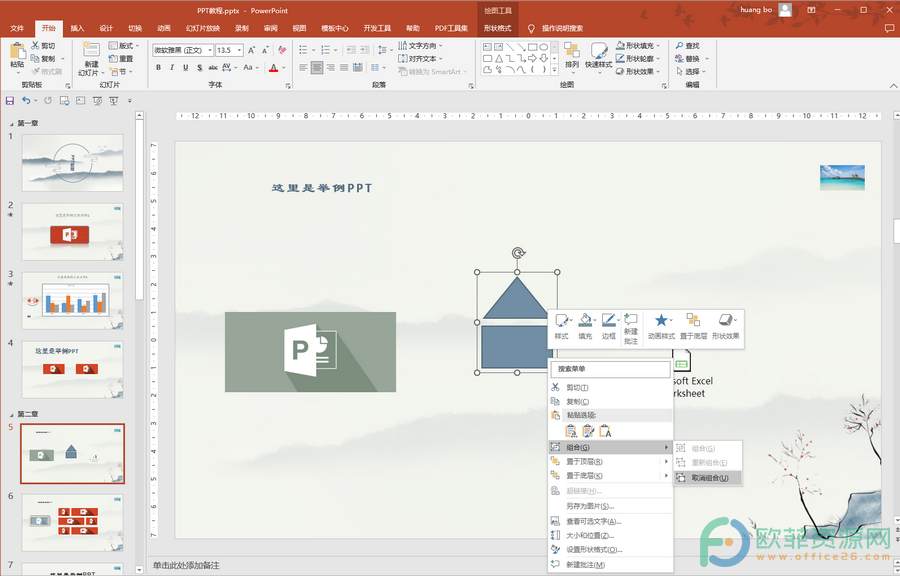The height and width of the screenshot is (576, 900).
Task: Click the Microsoft Excel Worksheet object icon
Action: 681,361
